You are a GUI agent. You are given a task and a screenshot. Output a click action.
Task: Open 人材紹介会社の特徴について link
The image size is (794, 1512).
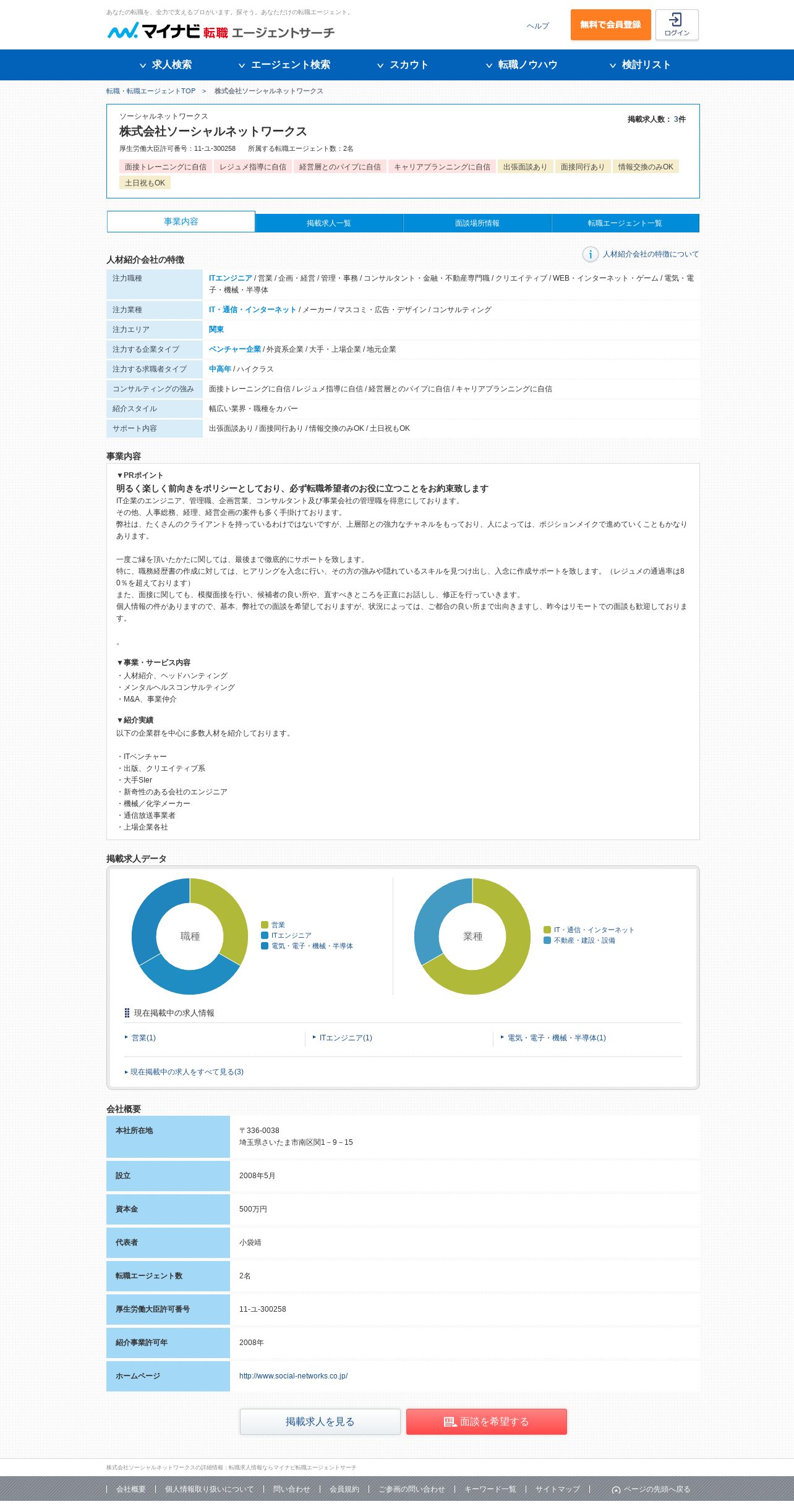point(651,254)
